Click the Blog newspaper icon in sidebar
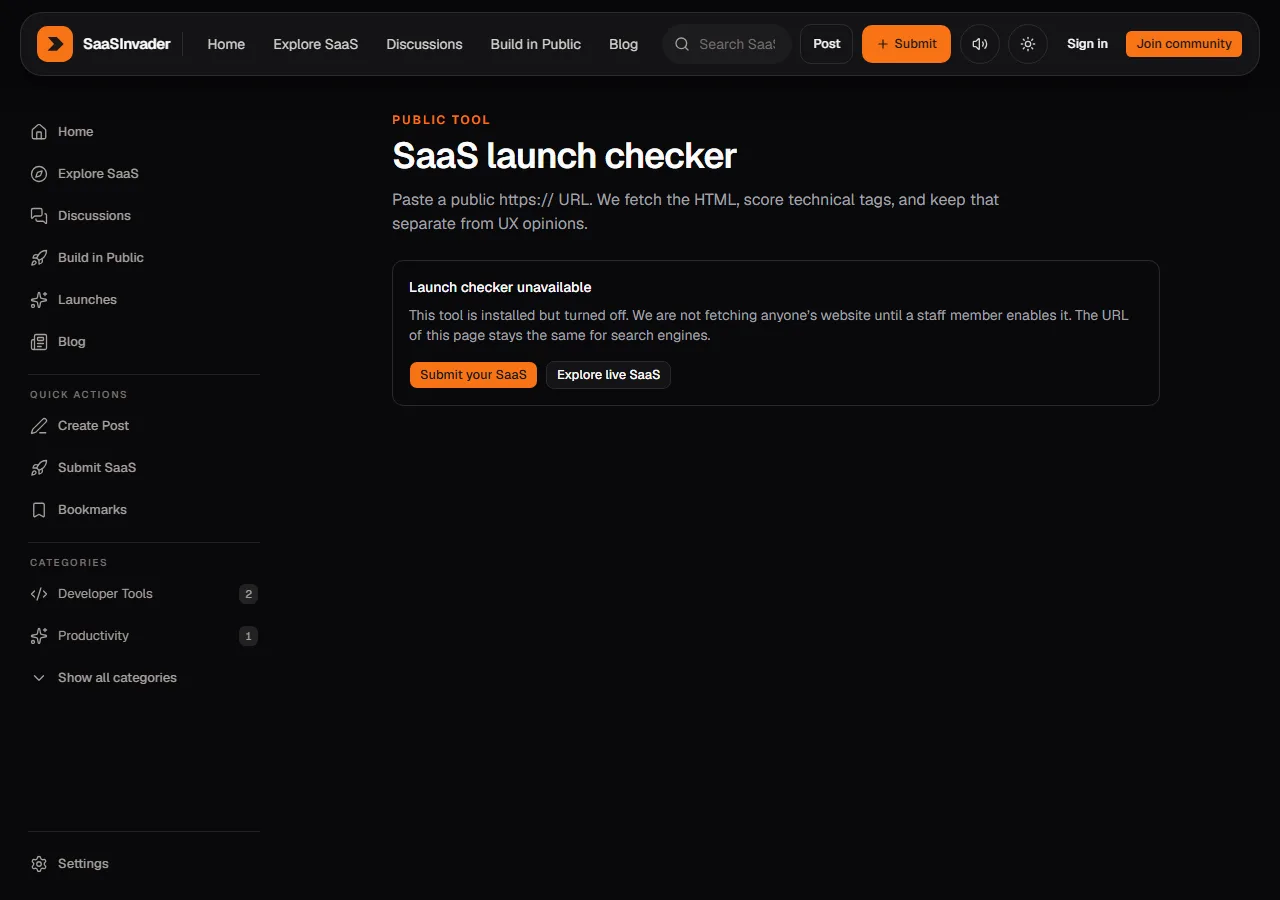Screen dimensions: 1280x900 39,342
